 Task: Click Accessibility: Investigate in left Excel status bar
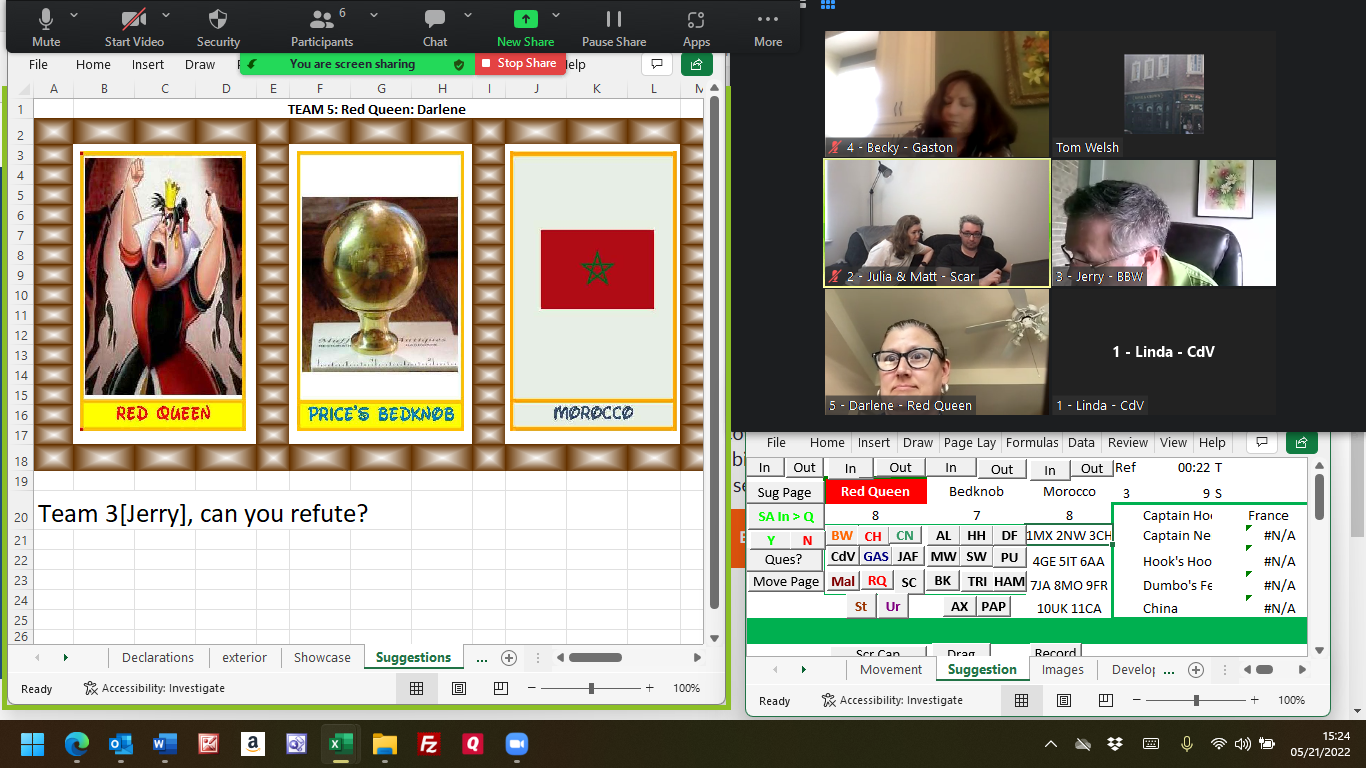pos(155,688)
